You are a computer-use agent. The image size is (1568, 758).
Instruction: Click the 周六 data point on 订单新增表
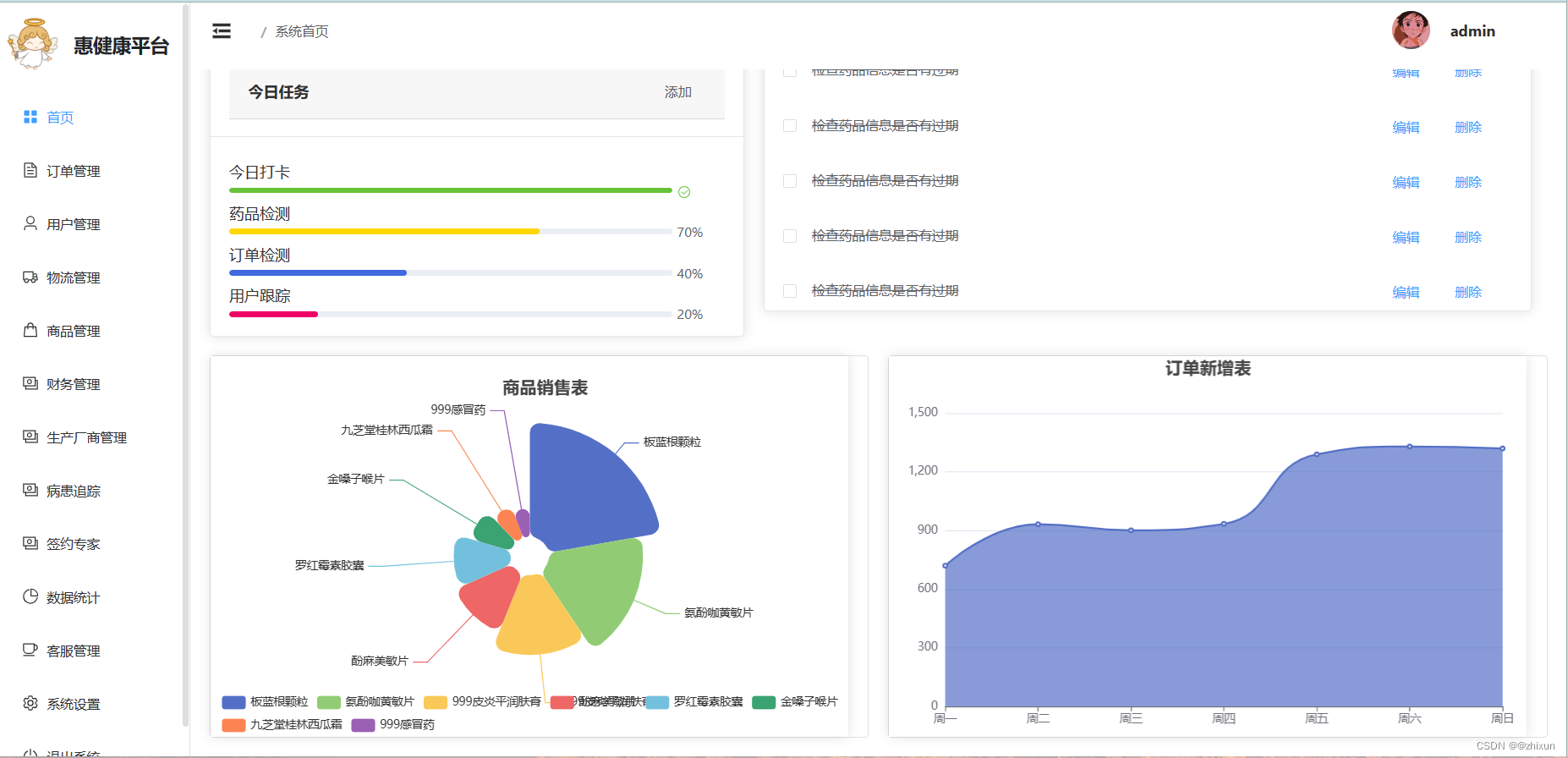(1410, 447)
